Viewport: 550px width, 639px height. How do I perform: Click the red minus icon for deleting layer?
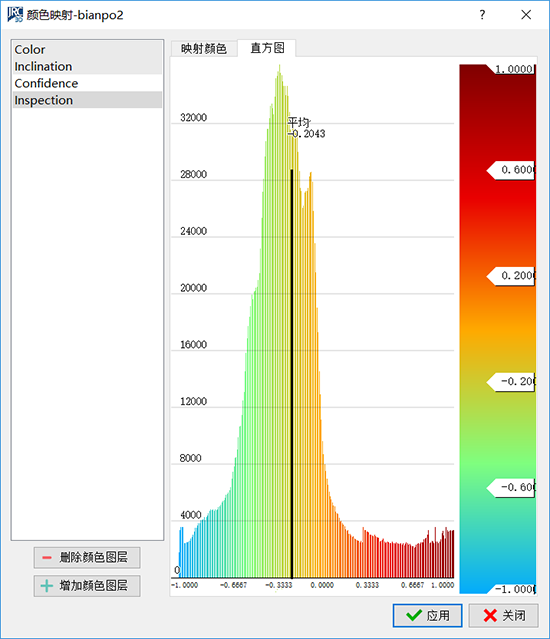pos(47,557)
